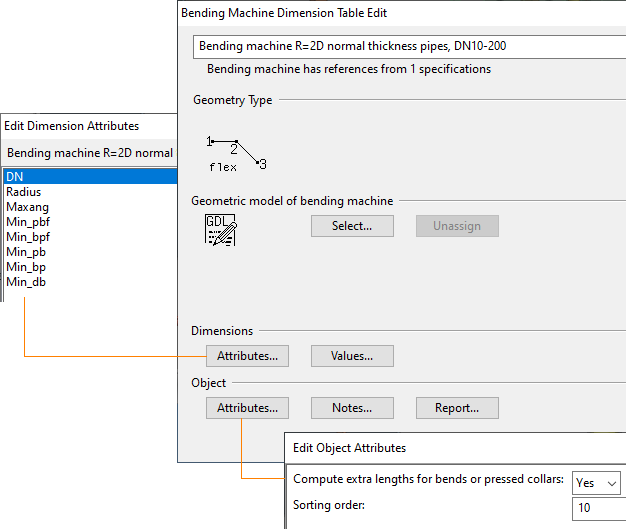
Task: Click the Unassign button
Action: 457,226
